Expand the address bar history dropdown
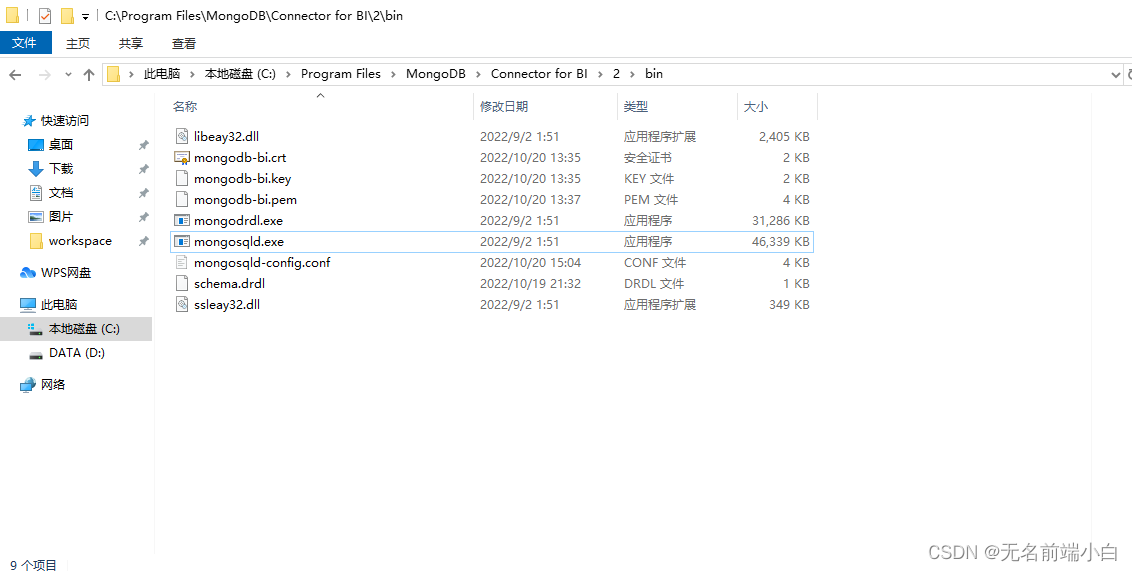 (1115, 74)
